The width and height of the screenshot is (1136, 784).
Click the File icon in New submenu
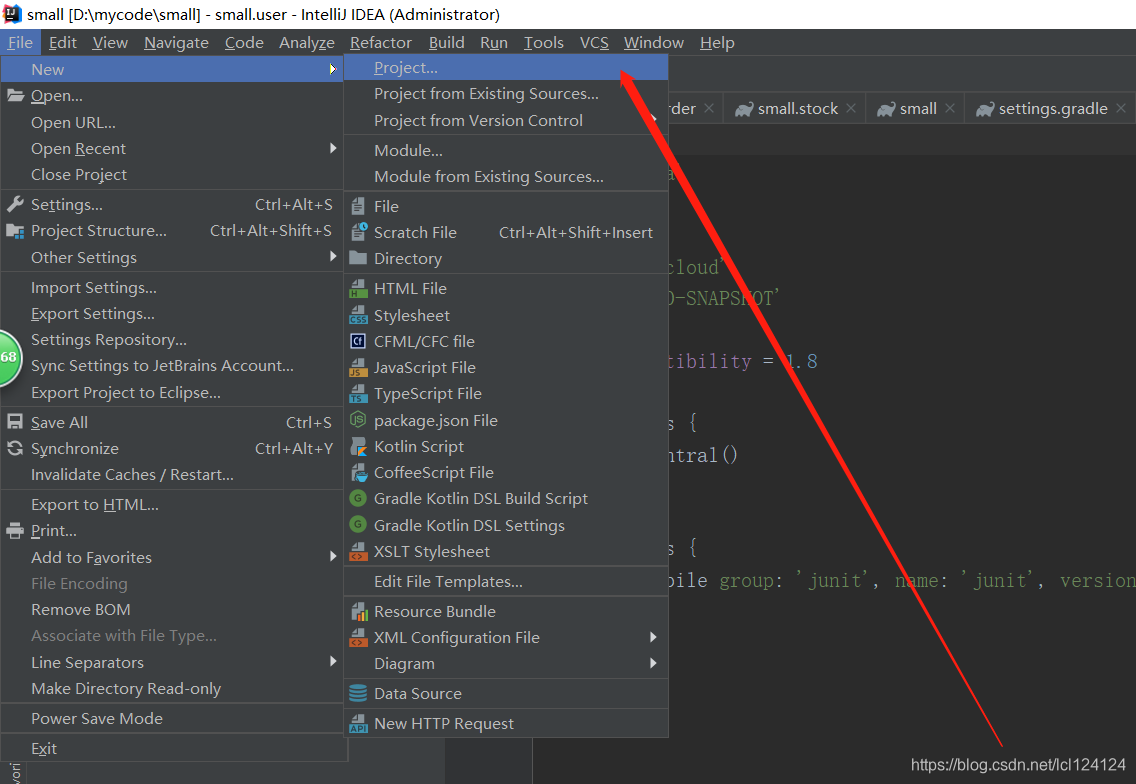[x=358, y=207]
